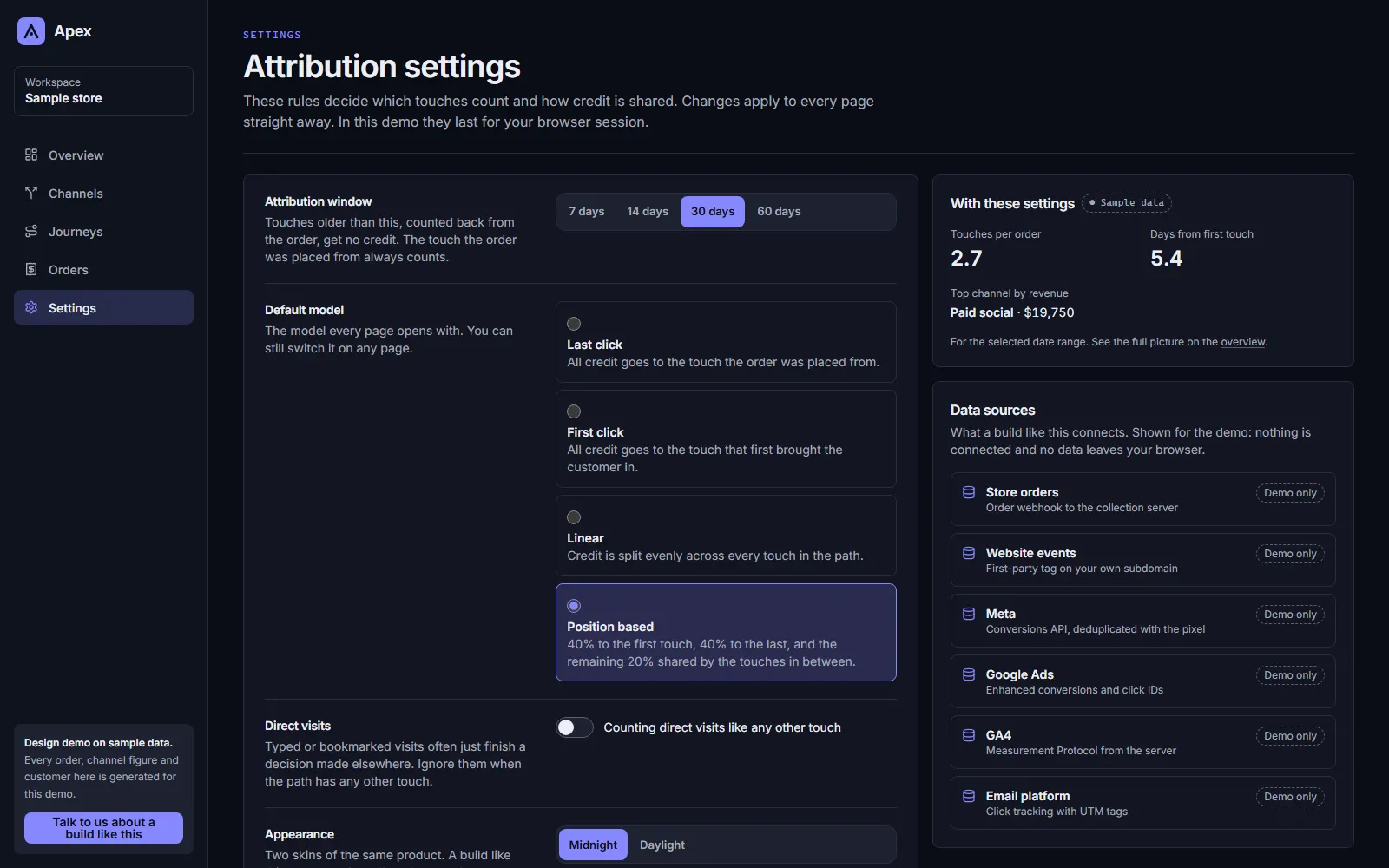
Task: Click the Data sources heading
Action: coord(992,411)
